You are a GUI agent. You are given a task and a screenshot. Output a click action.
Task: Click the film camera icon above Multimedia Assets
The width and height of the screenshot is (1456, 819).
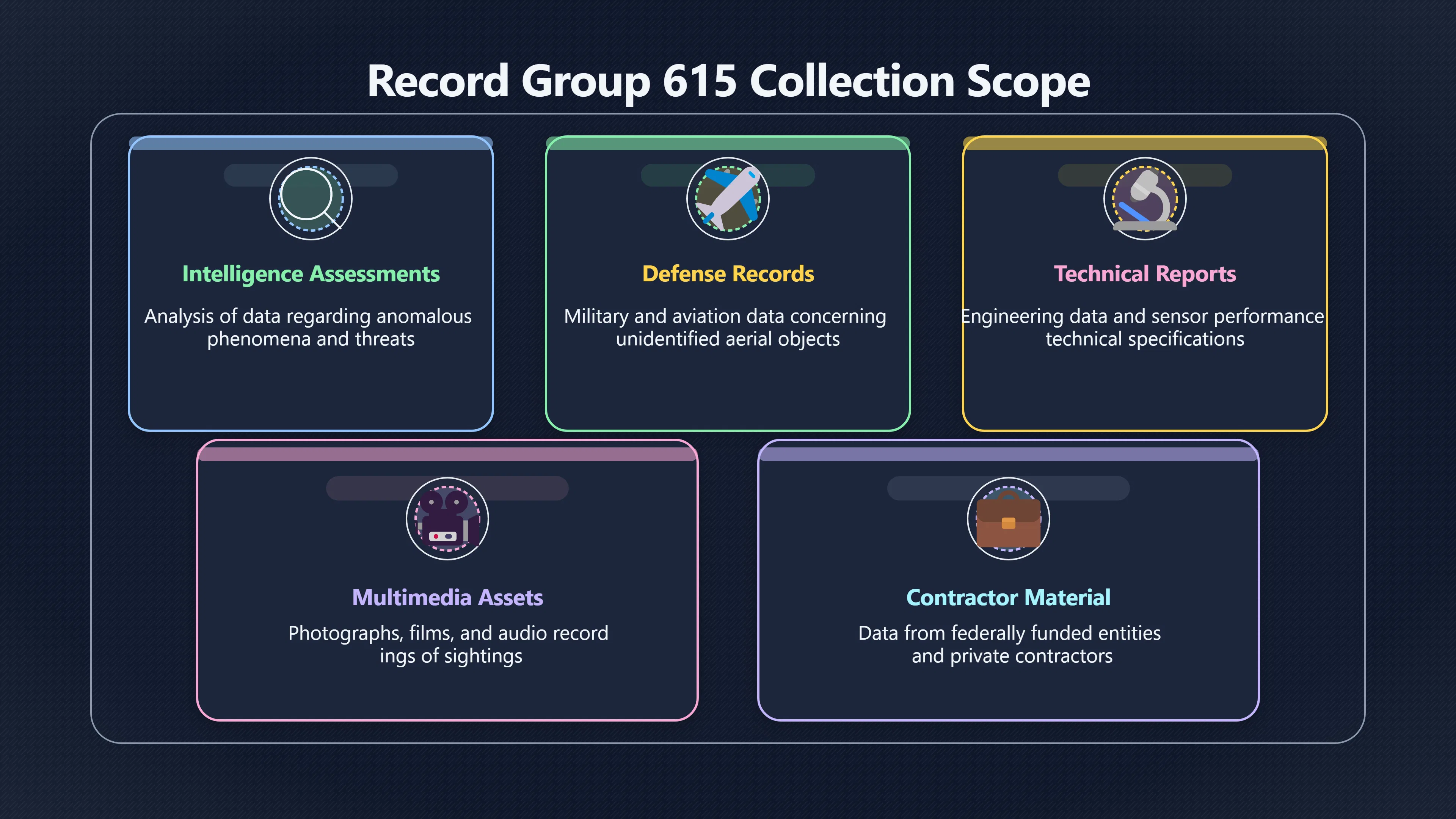(x=447, y=518)
